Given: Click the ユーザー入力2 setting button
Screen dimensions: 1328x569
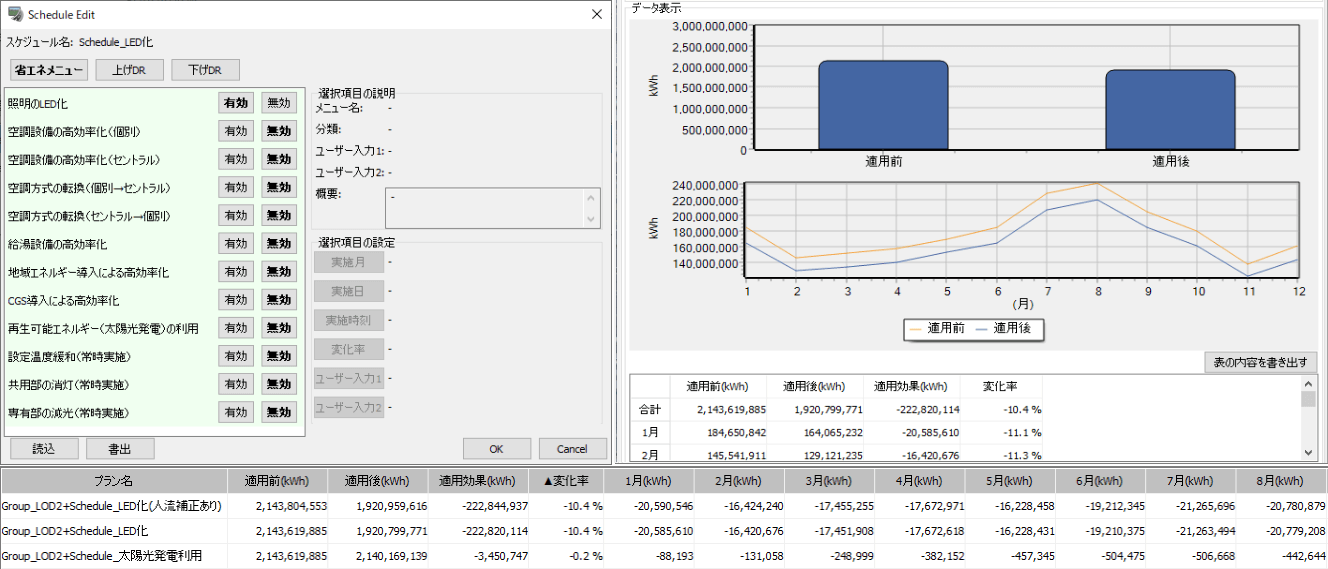Looking at the screenshot, I should coord(349,407).
